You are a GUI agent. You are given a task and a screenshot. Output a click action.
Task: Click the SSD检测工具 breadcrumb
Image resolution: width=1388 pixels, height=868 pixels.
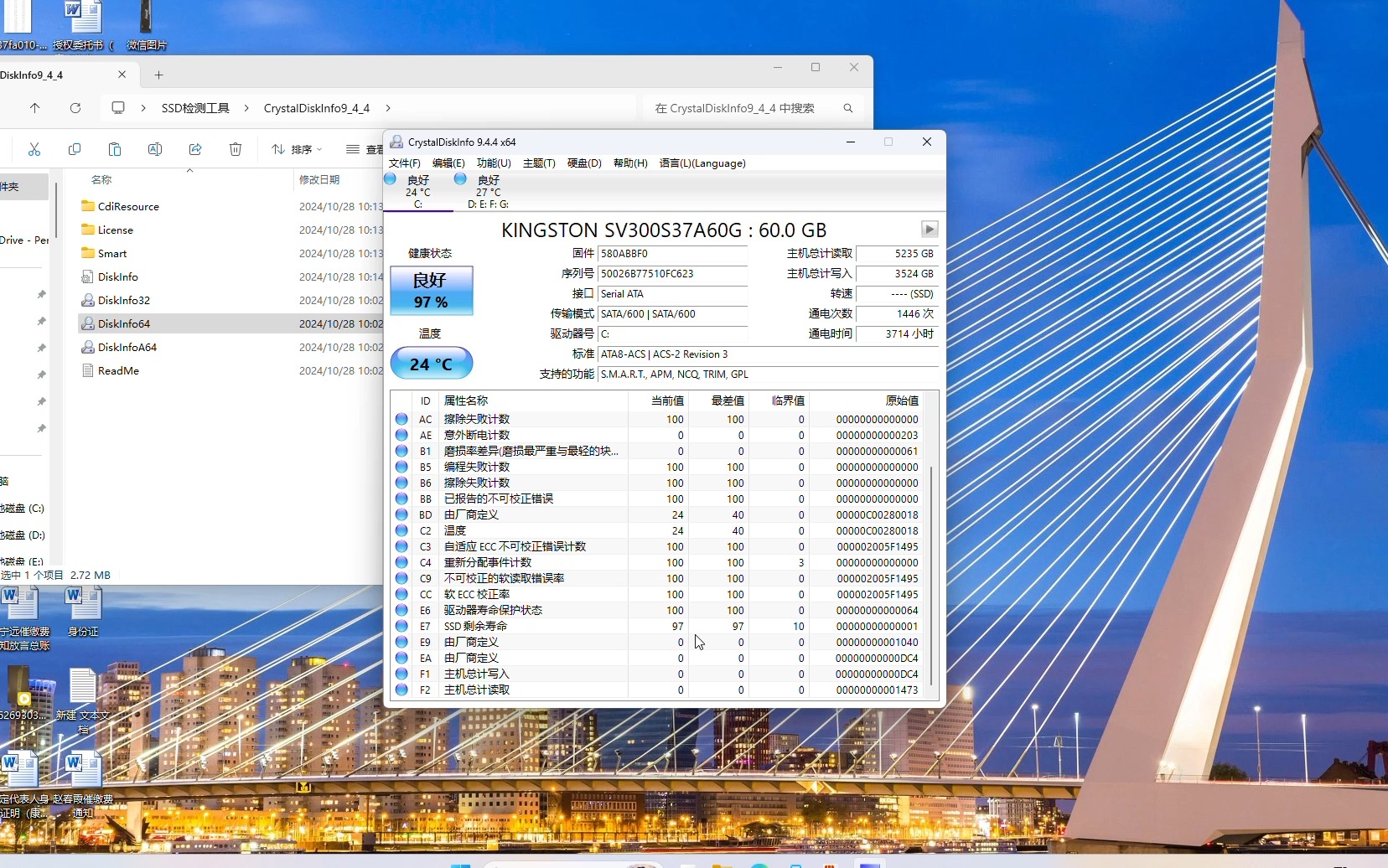tap(195, 108)
